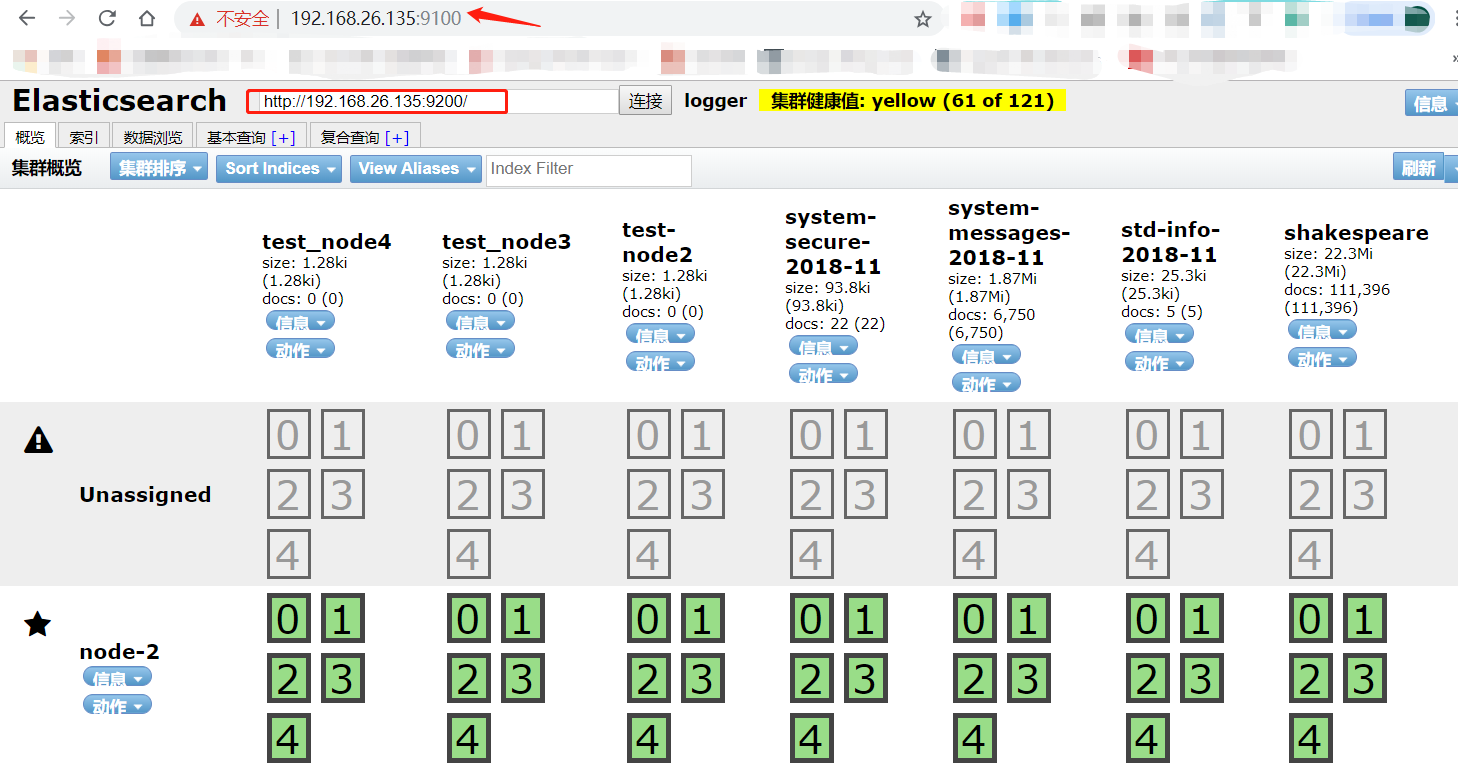This screenshot has height=778, width=1458.
Task: Open the 动作 dropdown for test_node3
Action: point(480,349)
